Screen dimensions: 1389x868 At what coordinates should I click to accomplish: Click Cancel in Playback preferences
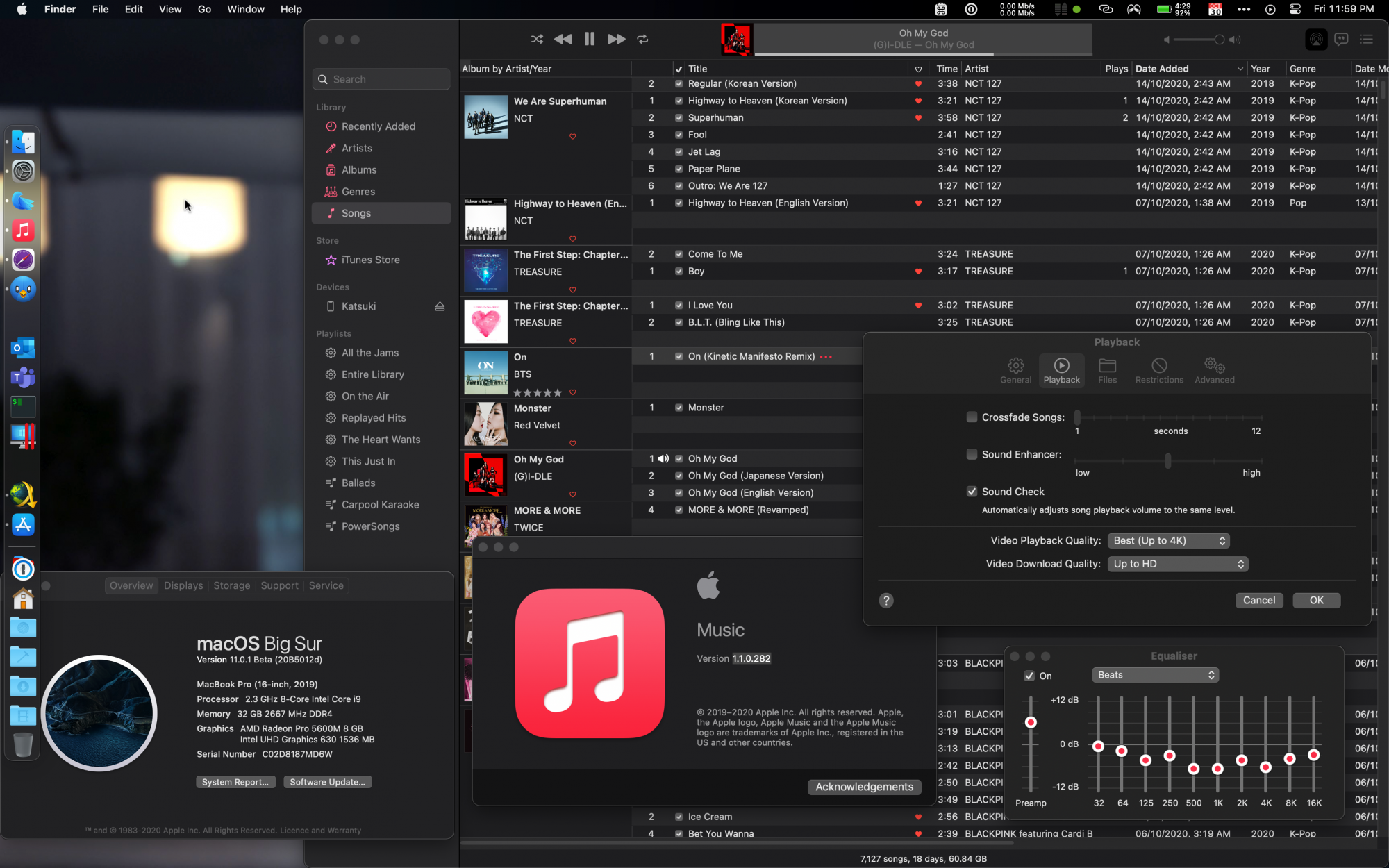(1258, 601)
